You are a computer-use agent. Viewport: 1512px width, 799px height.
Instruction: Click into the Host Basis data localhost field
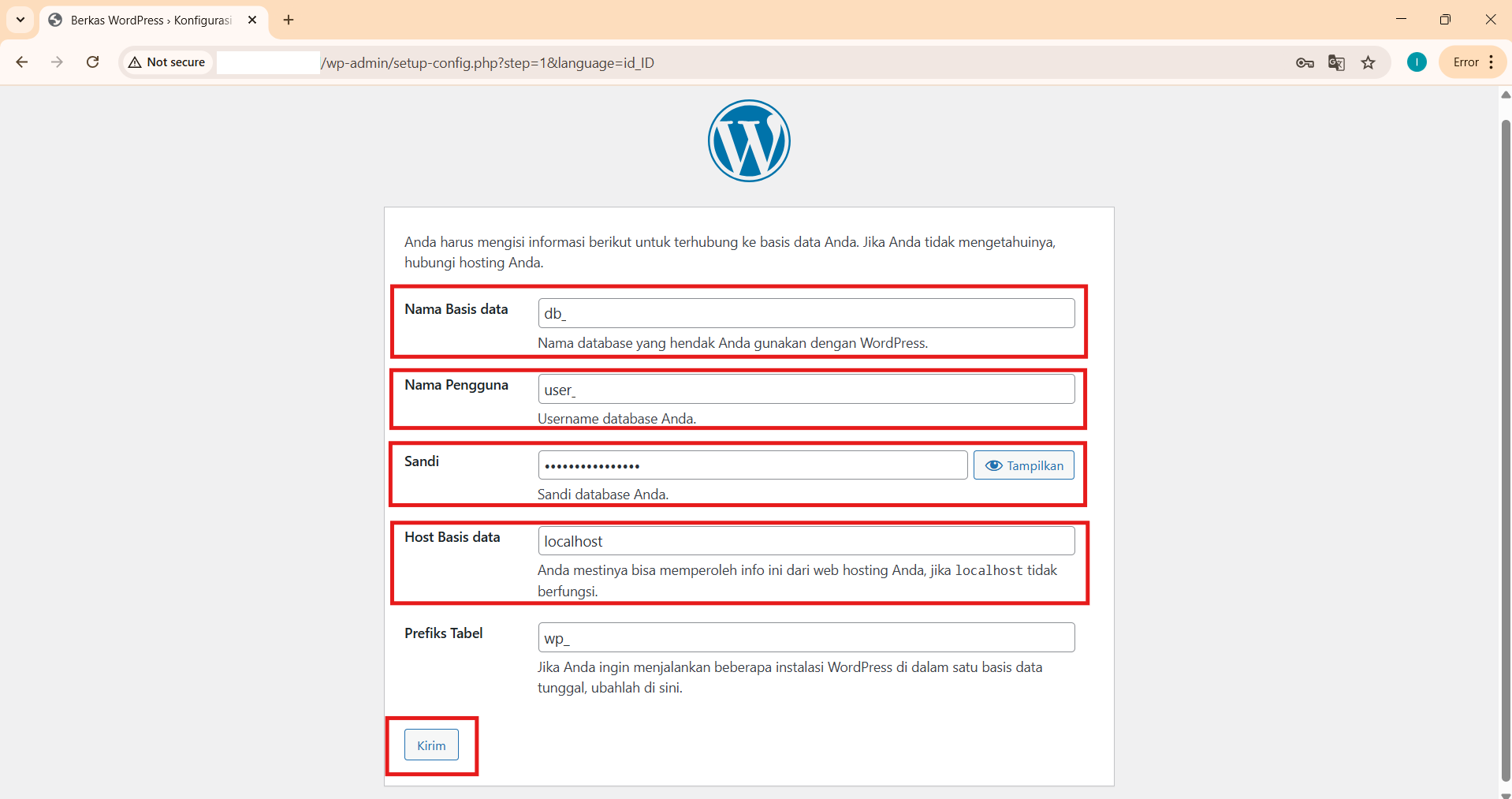click(806, 540)
